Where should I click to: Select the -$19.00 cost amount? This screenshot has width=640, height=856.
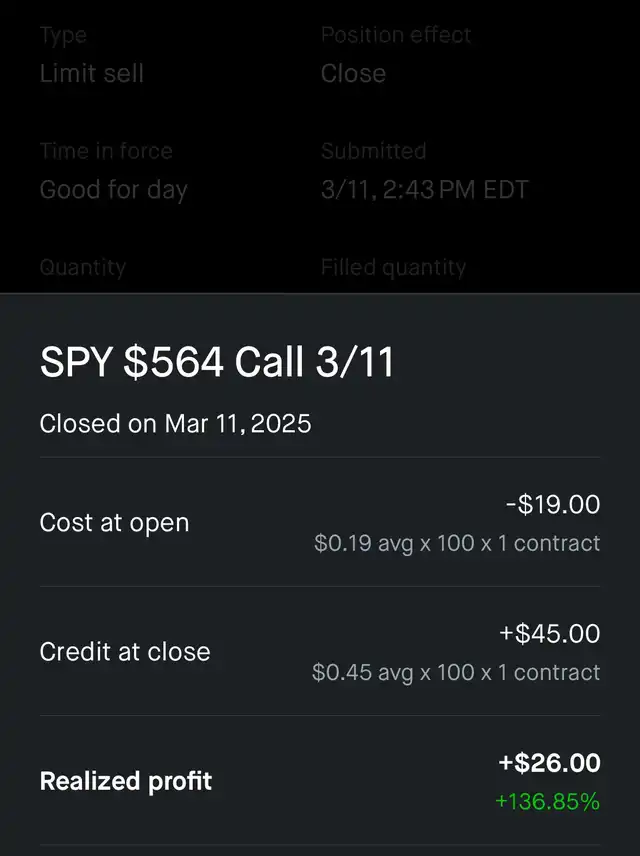[x=552, y=505]
